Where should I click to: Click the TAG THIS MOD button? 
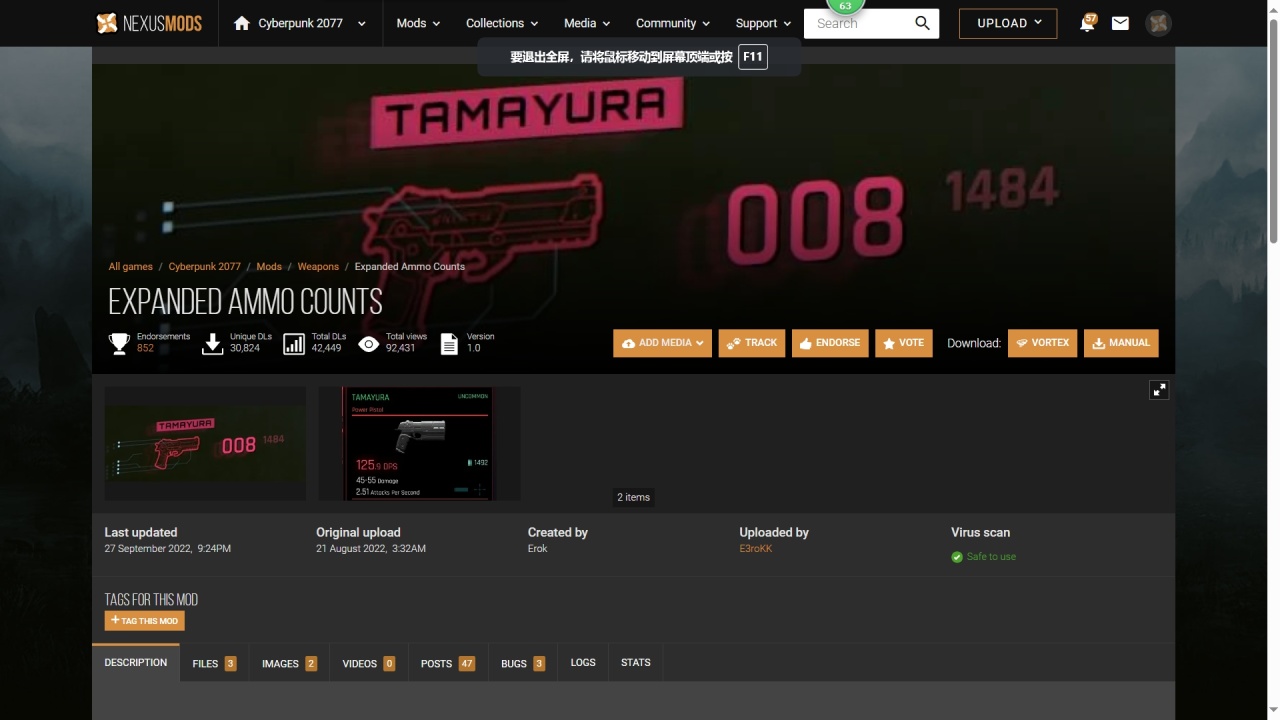pos(144,621)
